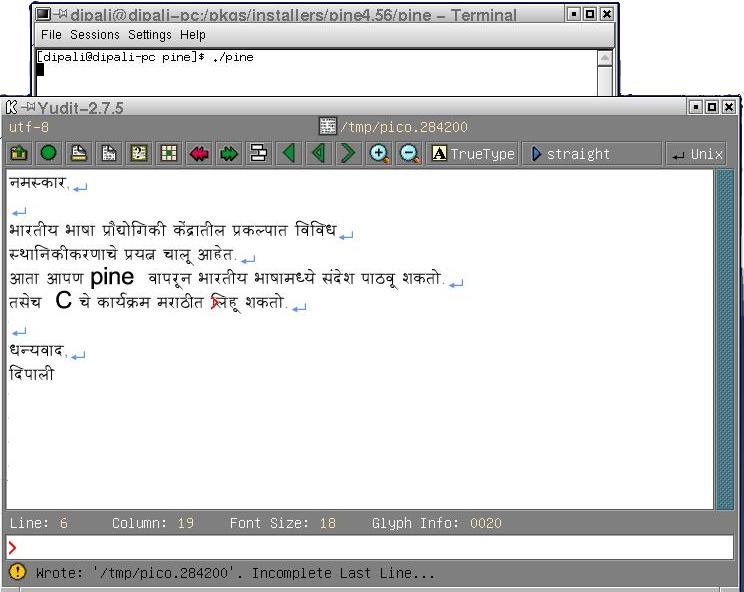Click the './pine' command in Terminal

point(233,57)
